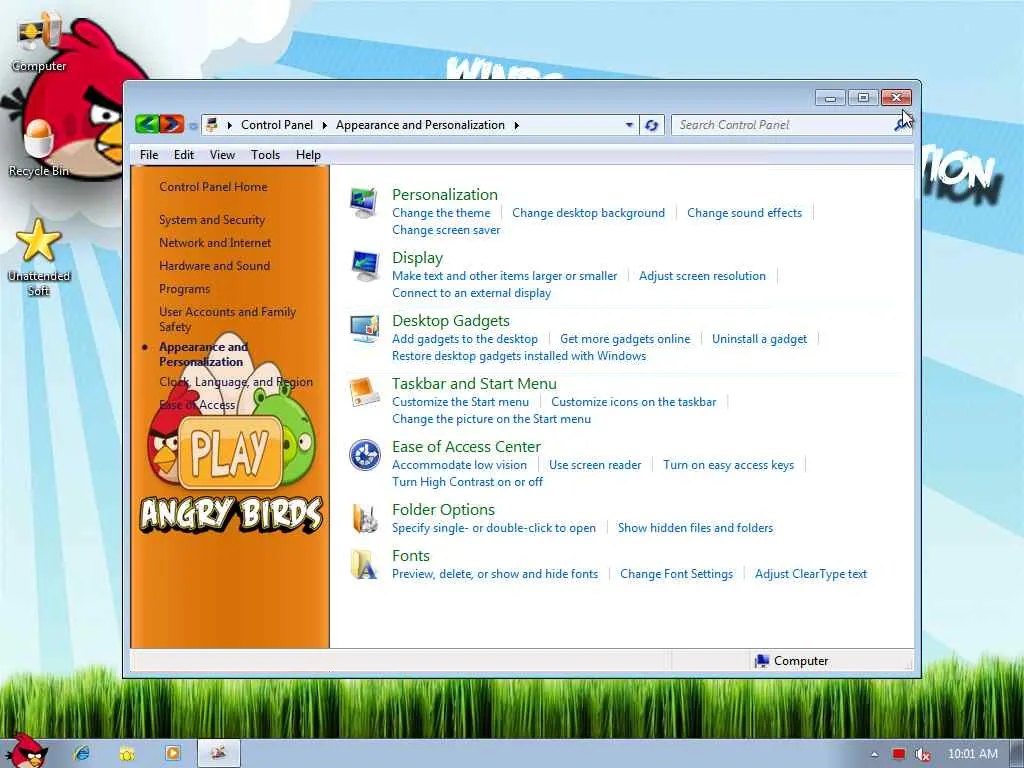Viewport: 1024px width, 768px height.
Task: Open the Desktop Gadgets category icon
Action: (x=364, y=328)
